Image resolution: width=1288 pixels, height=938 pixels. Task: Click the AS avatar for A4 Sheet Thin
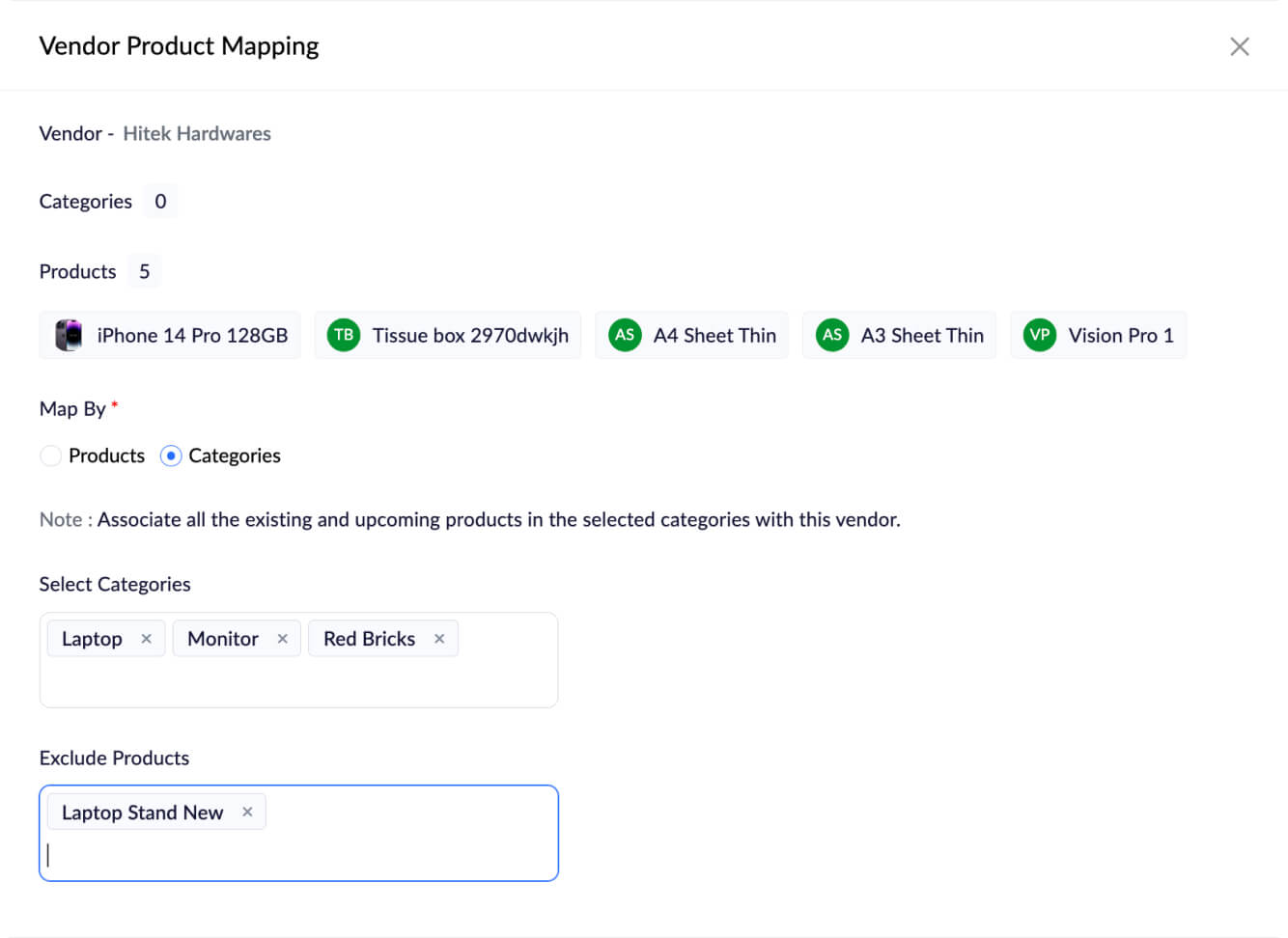[x=625, y=336]
